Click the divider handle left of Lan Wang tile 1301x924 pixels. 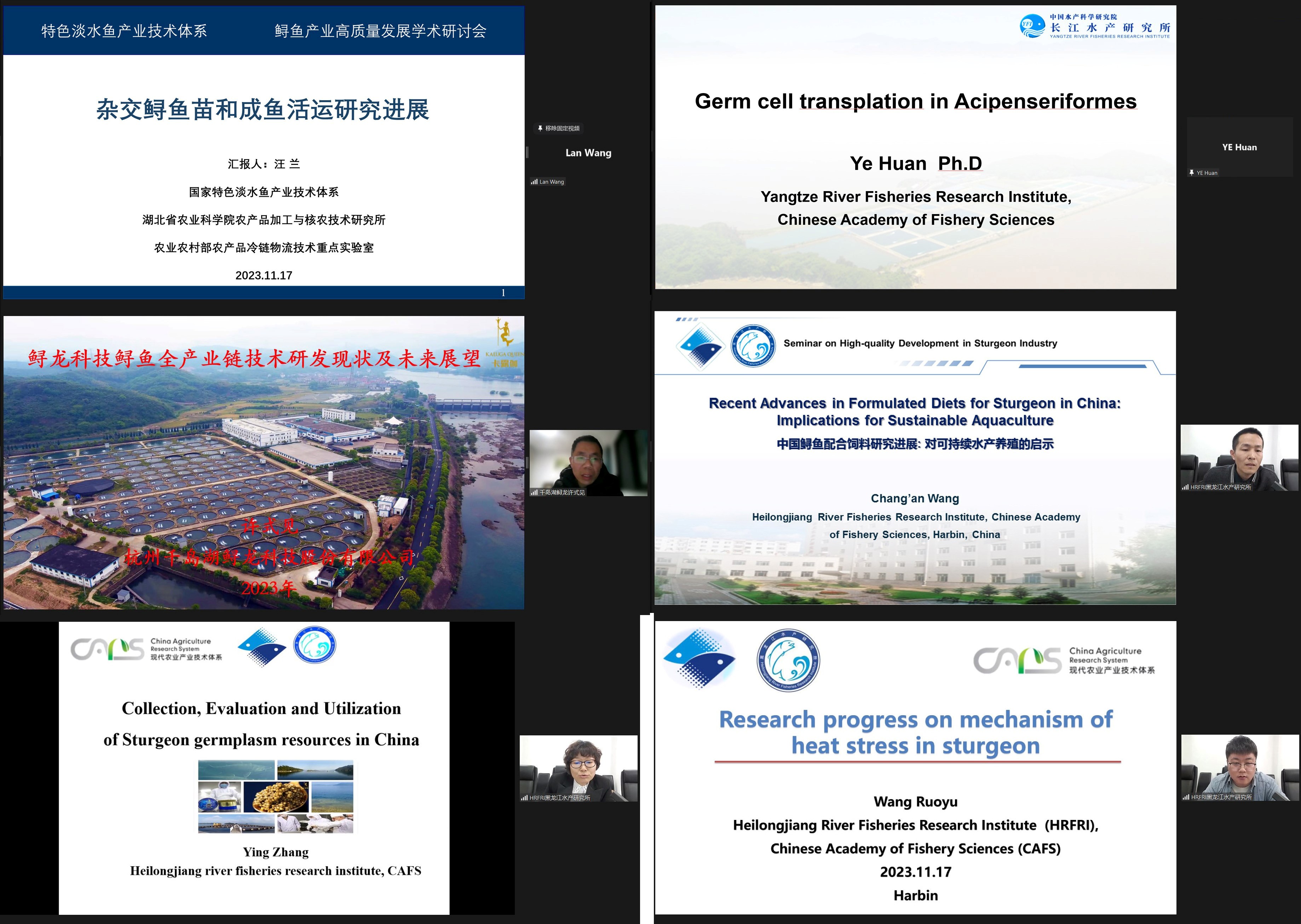527,153
